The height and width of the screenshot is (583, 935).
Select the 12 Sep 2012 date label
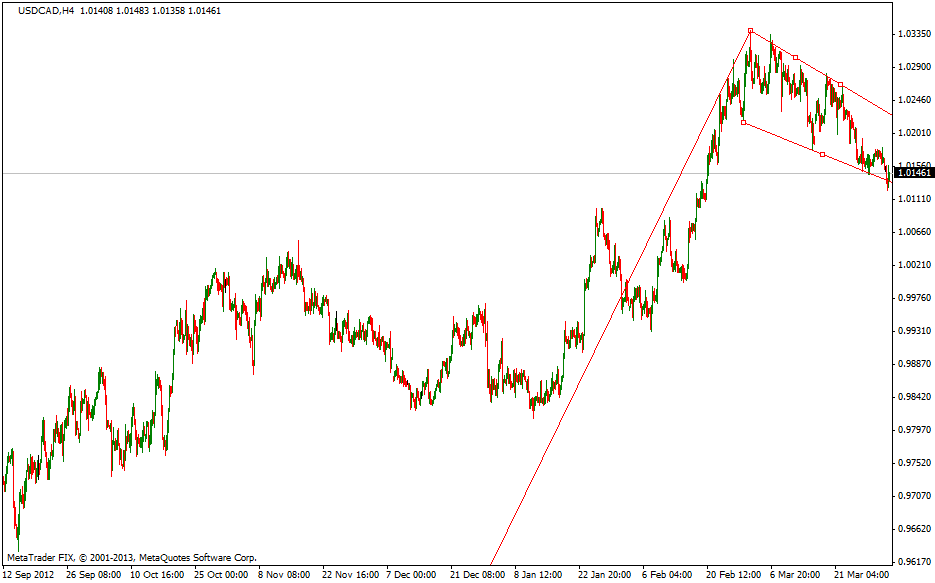tap(29, 575)
